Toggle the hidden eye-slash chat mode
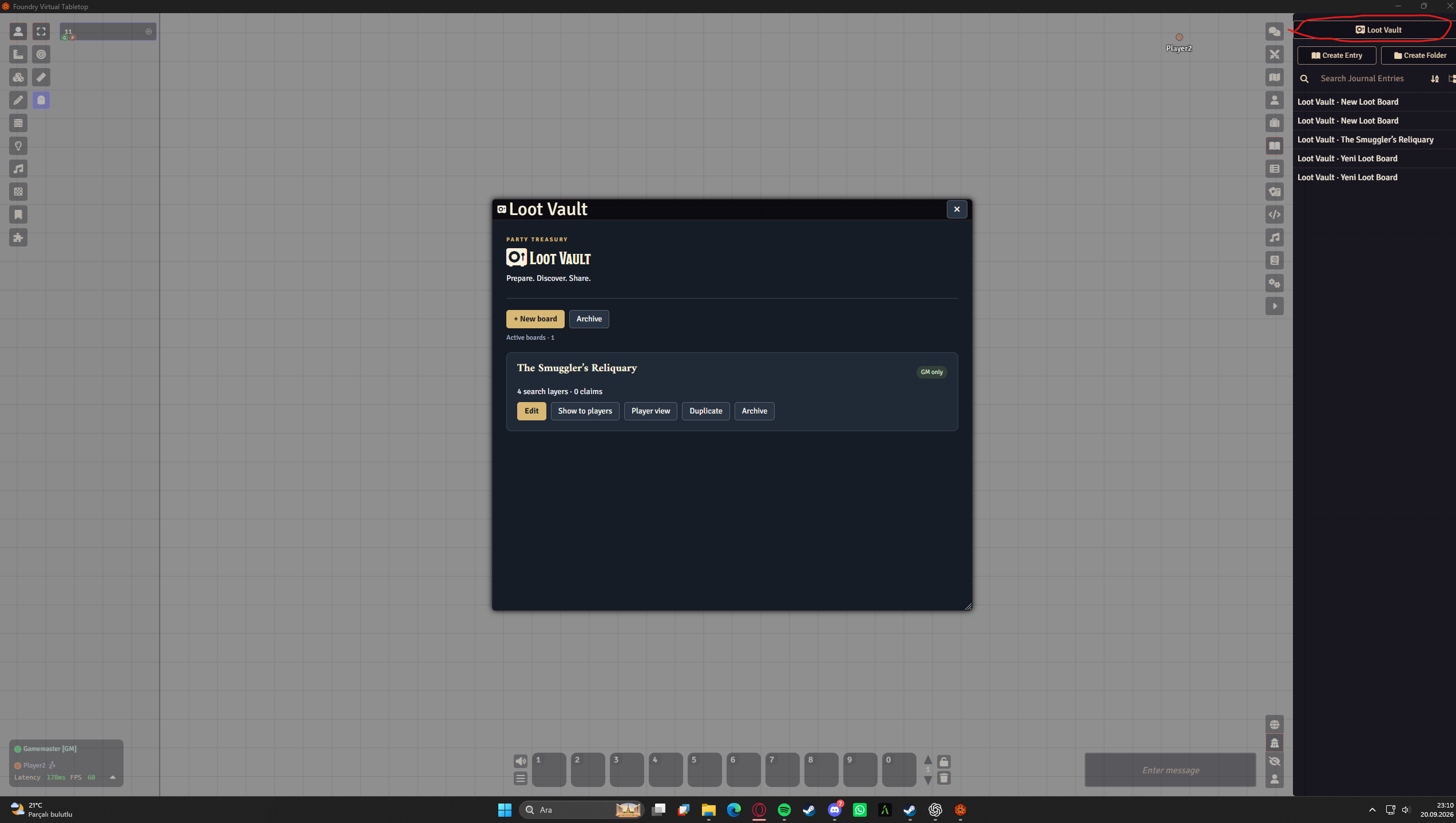1456x823 pixels. coord(1274,761)
